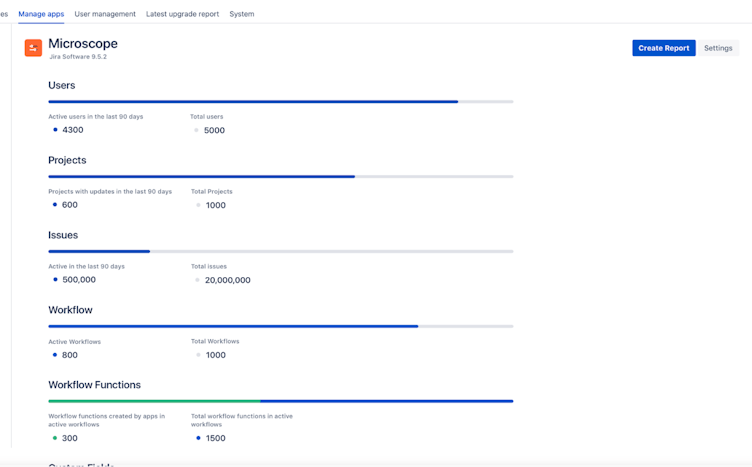Screen dimensions: 752x467
Task: Switch to the User management tab
Action: coord(105,14)
